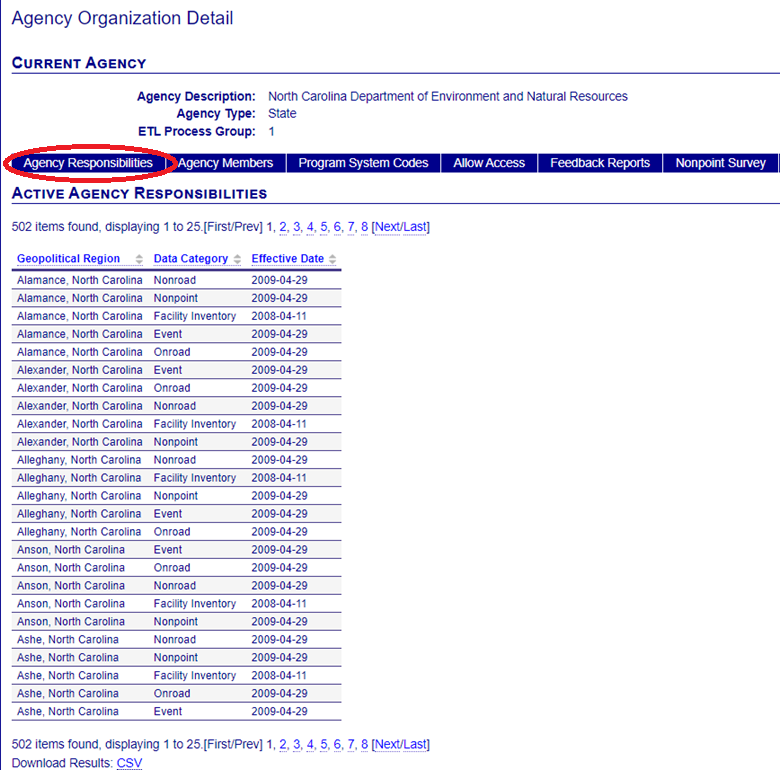Go to page 8 in top pagination
780x770 pixels.
click(364, 227)
